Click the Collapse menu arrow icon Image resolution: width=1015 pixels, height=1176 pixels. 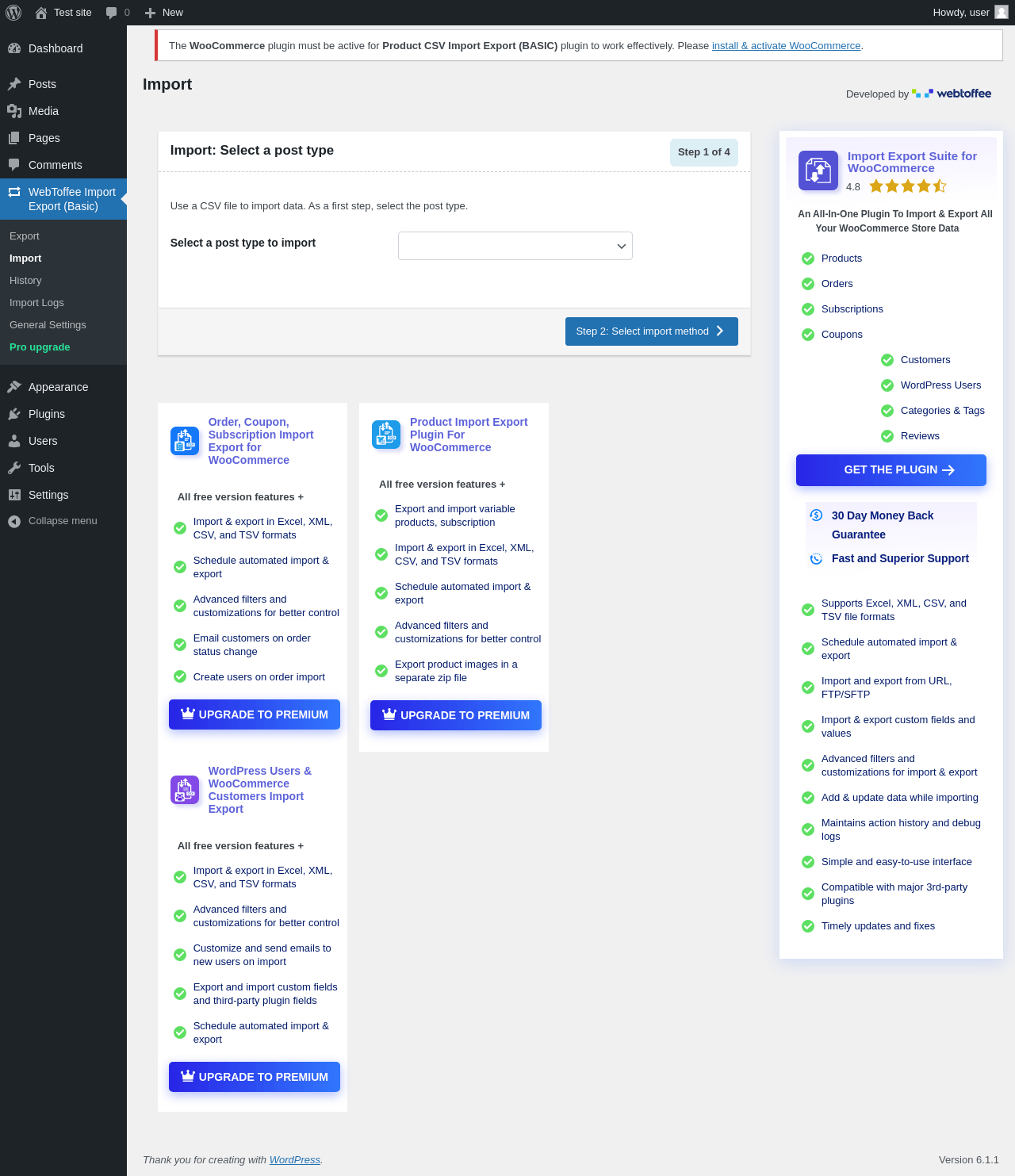point(14,521)
